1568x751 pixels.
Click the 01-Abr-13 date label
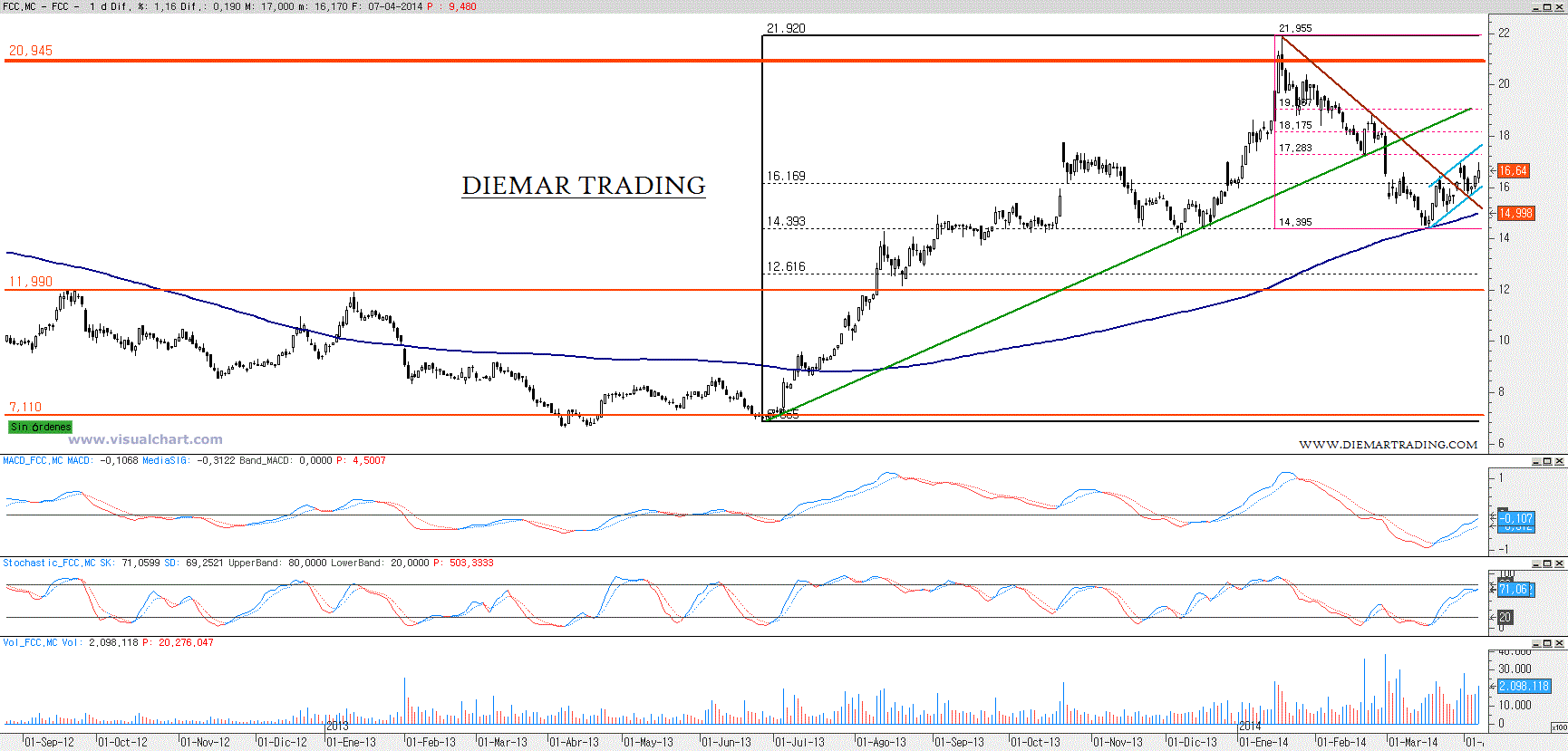(574, 742)
